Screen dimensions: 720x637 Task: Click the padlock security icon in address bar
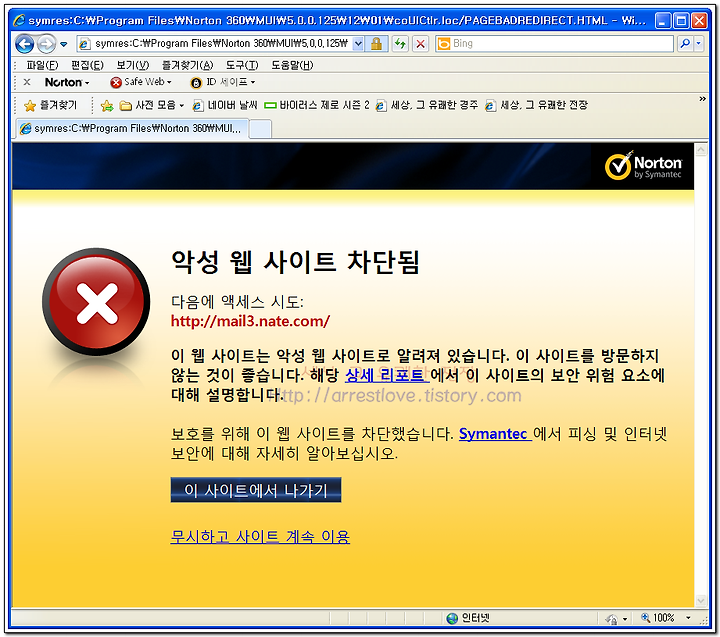click(x=376, y=44)
